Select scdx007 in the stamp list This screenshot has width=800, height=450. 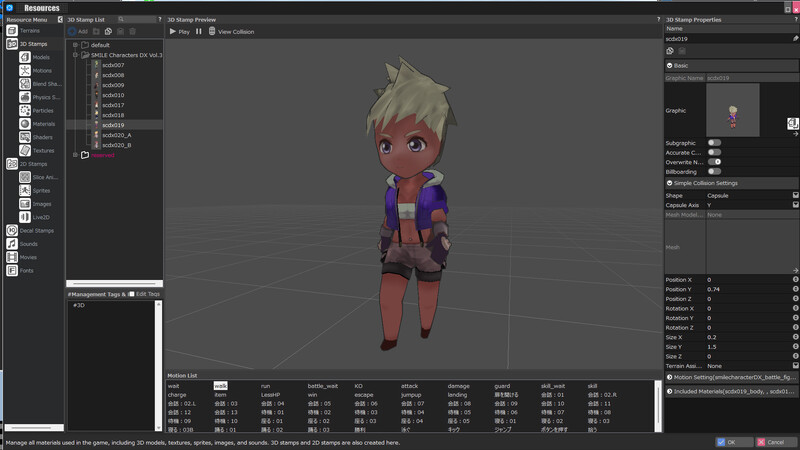(113, 65)
